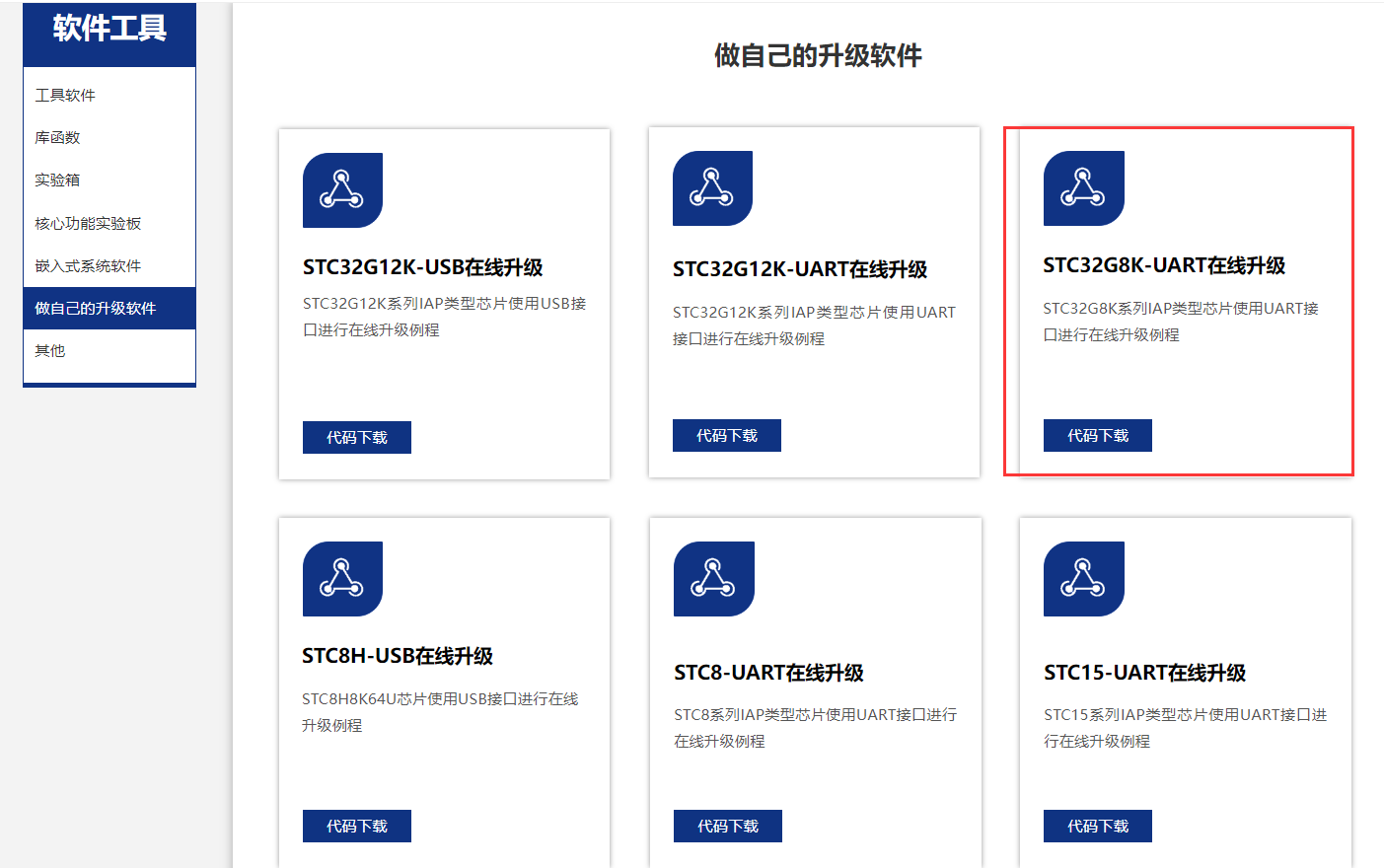Click the 软件工具 sidebar header

(109, 29)
